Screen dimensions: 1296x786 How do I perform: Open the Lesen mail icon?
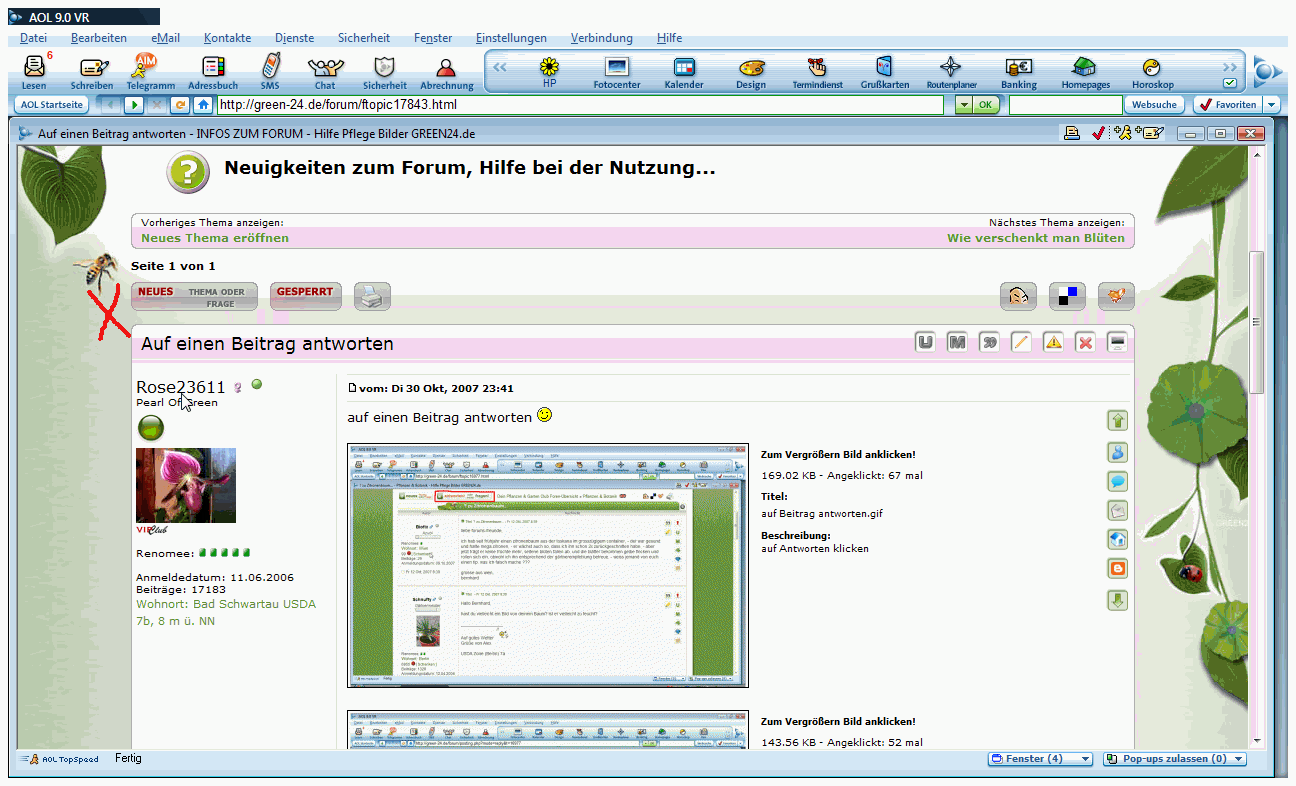pos(34,70)
